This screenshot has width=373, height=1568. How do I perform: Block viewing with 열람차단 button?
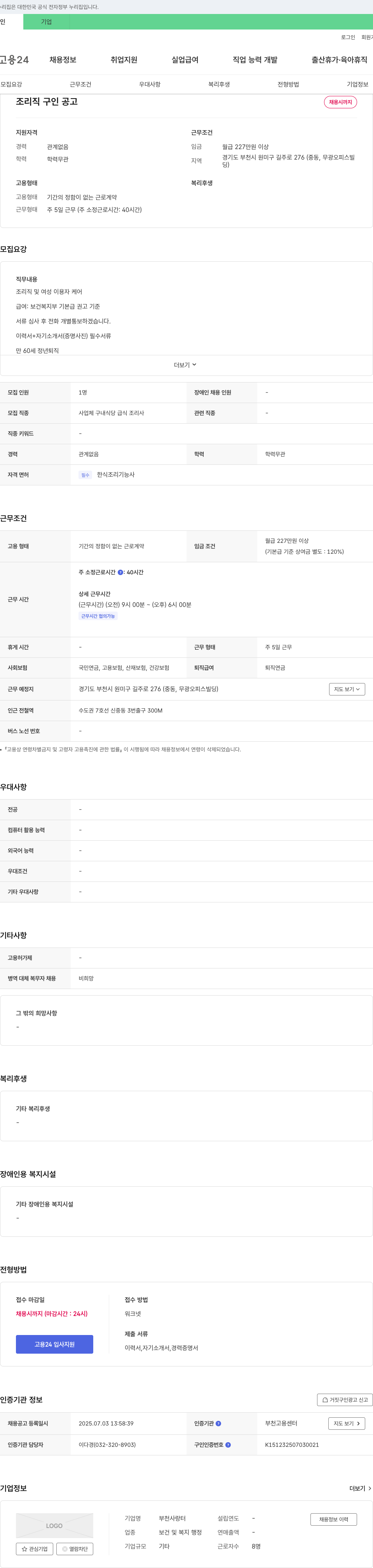pyautogui.click(x=75, y=1549)
